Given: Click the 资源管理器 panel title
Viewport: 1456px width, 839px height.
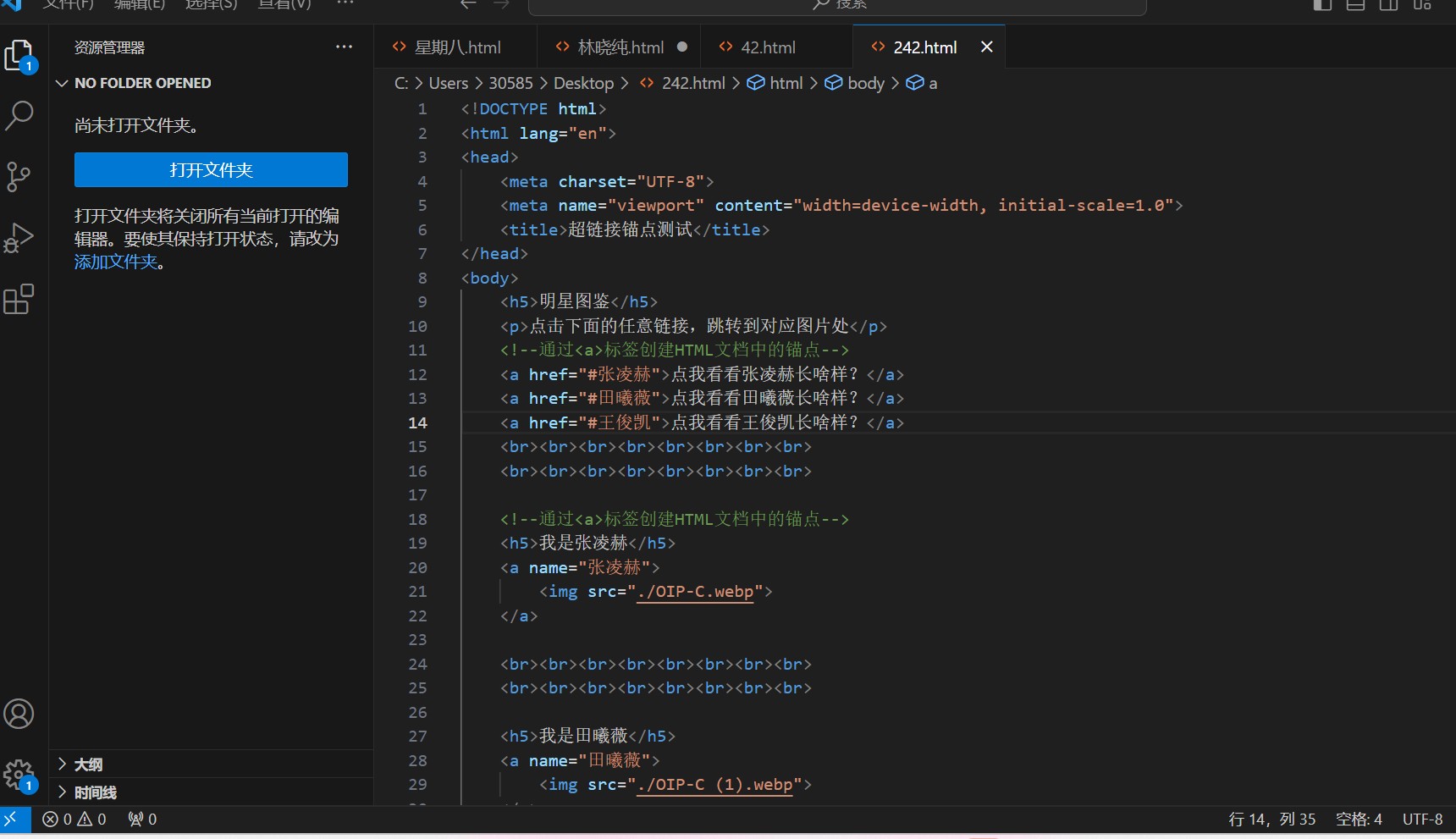Looking at the screenshot, I should (x=109, y=47).
